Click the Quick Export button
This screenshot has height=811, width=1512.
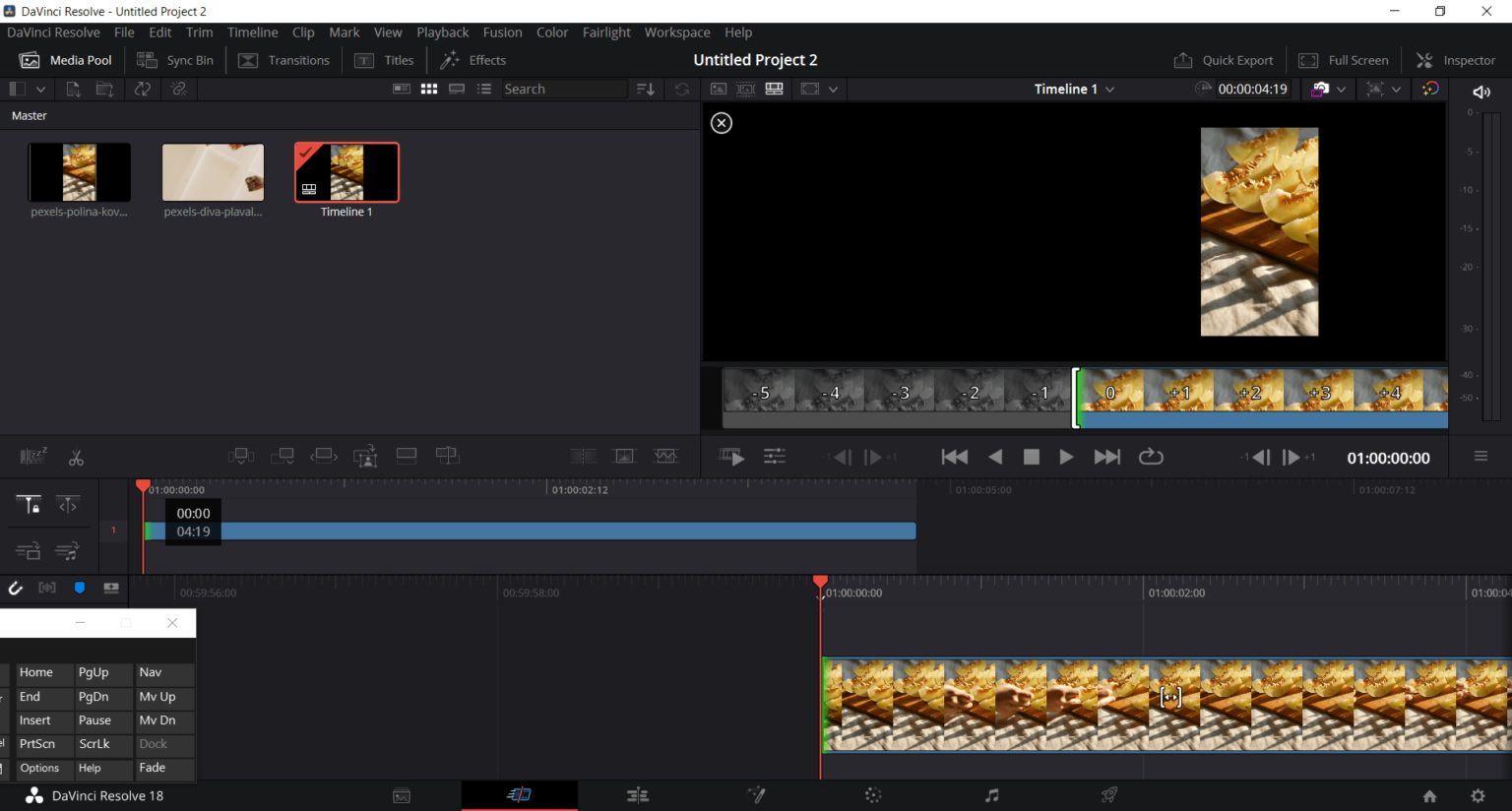point(1224,60)
